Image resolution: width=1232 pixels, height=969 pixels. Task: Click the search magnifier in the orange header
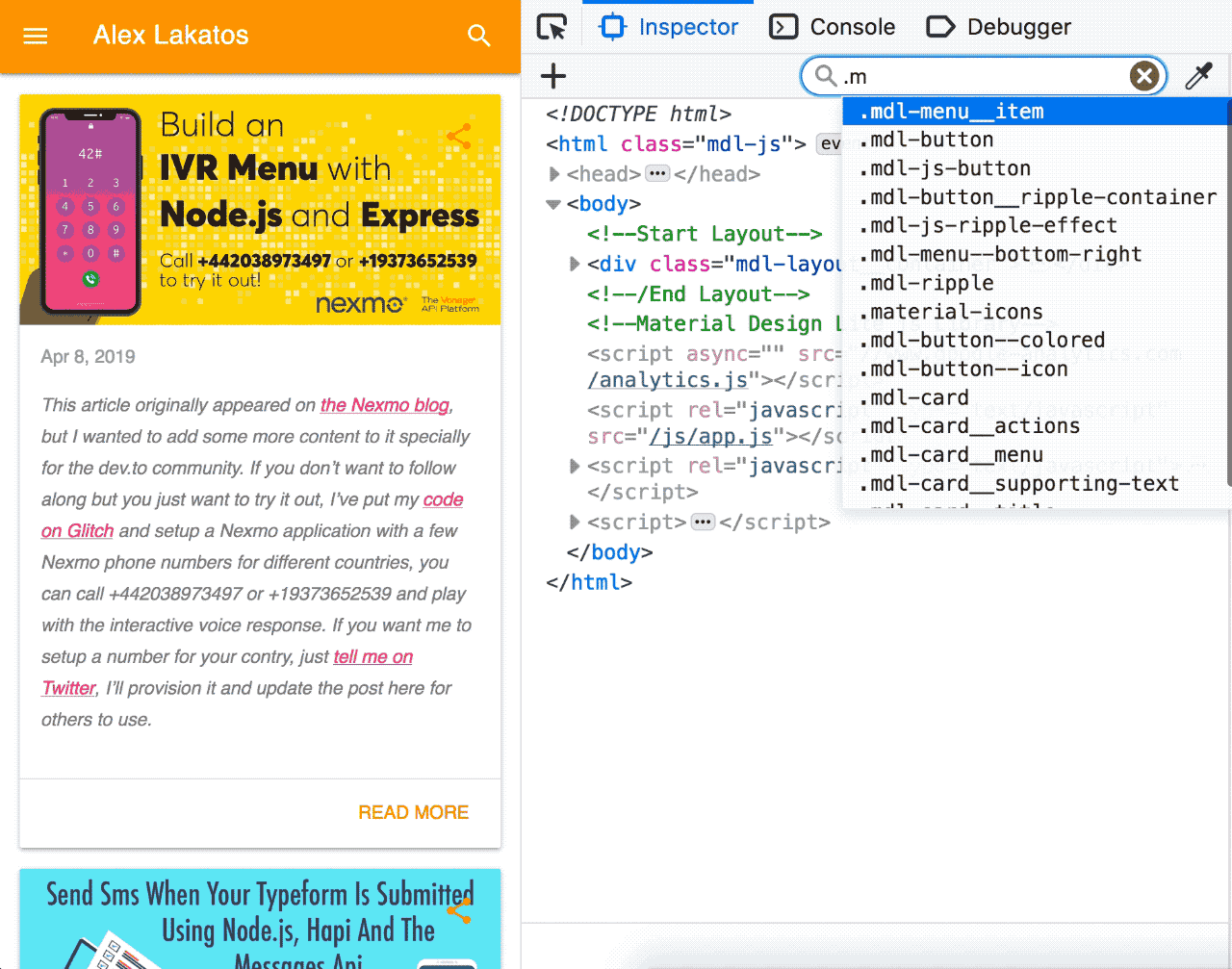coord(479,36)
